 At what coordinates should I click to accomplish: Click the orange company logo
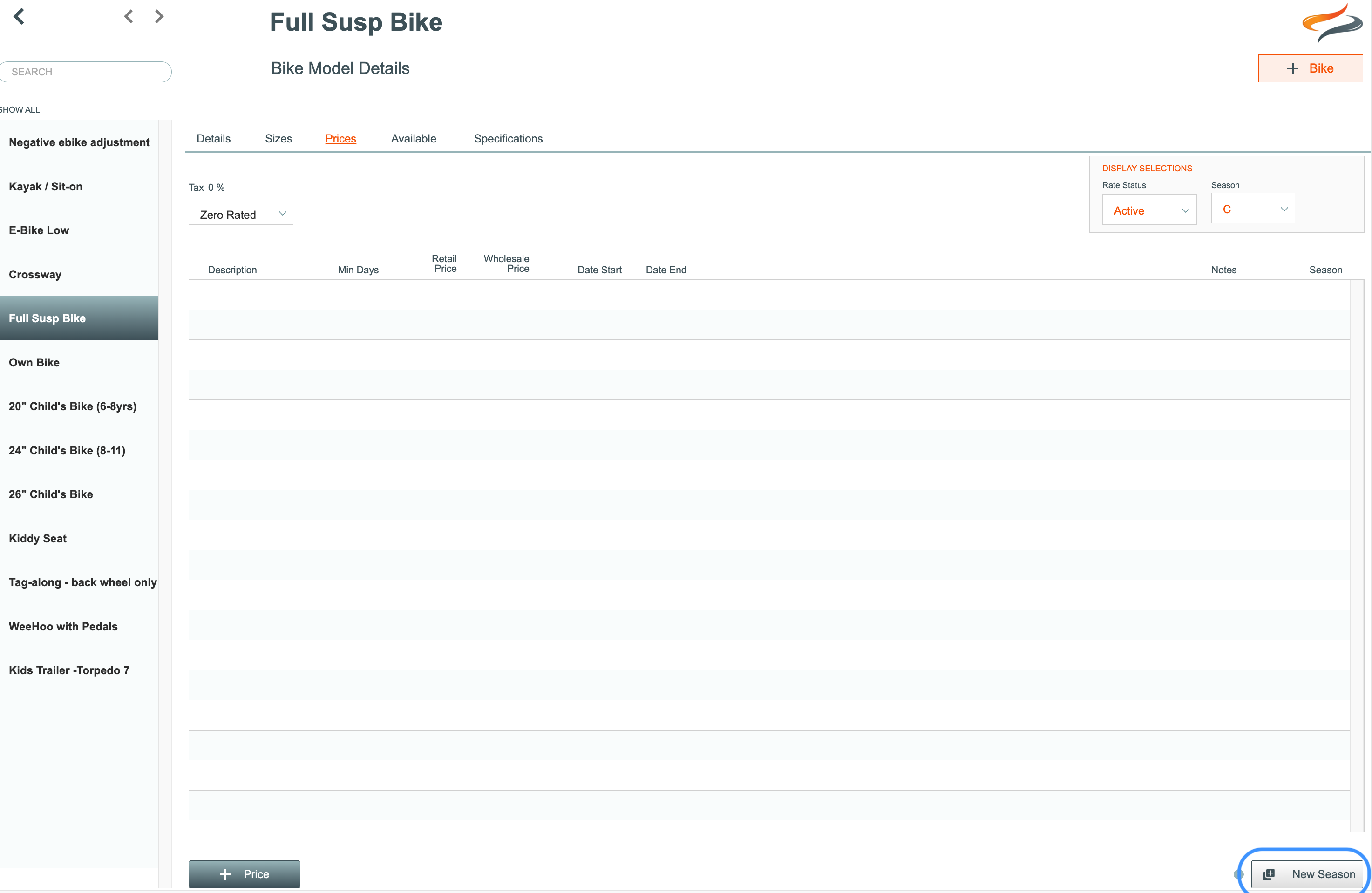click(x=1331, y=23)
